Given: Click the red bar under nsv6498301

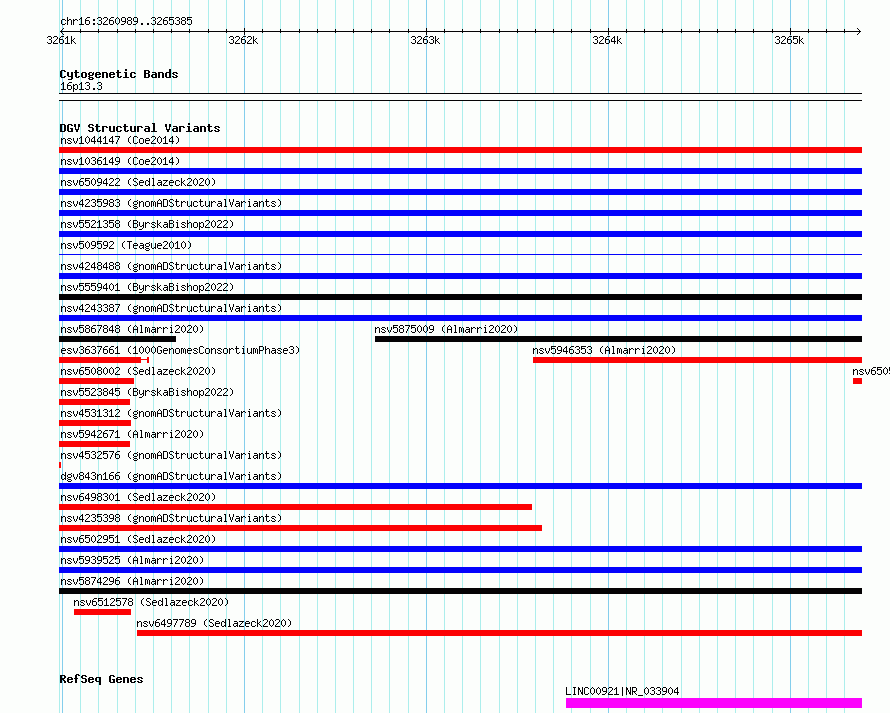Looking at the screenshot, I should pyautogui.click(x=295, y=507).
